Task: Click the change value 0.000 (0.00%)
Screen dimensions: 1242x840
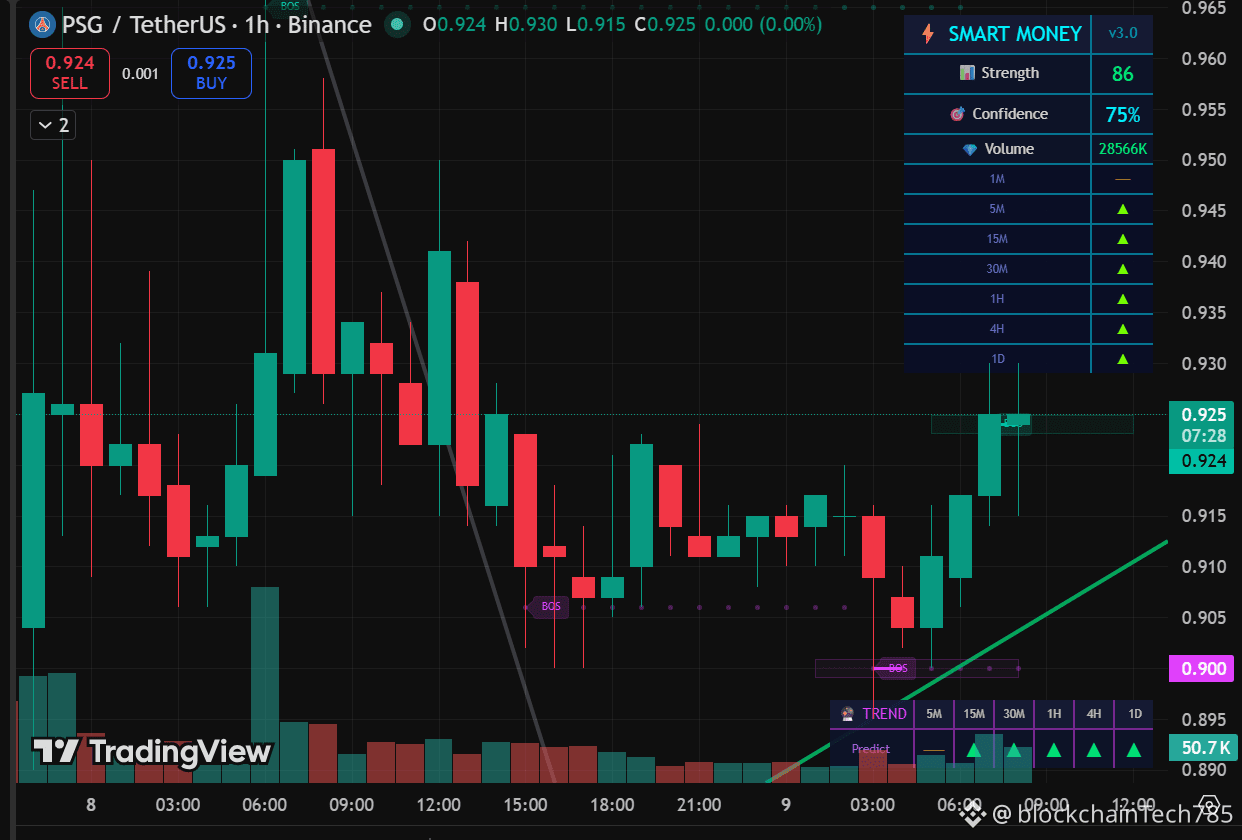Action: [764, 24]
